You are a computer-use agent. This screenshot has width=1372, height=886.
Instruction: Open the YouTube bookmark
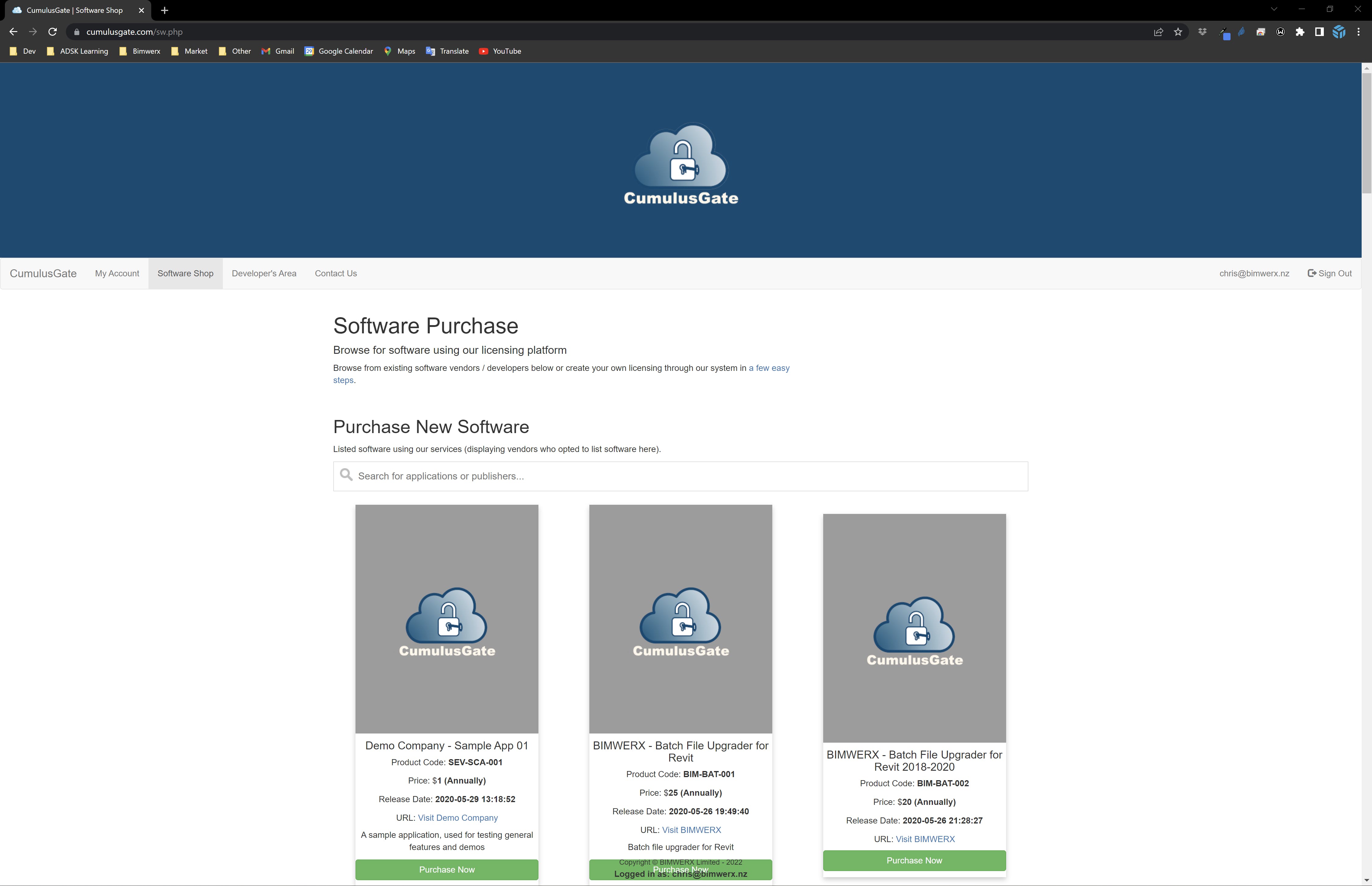point(500,51)
